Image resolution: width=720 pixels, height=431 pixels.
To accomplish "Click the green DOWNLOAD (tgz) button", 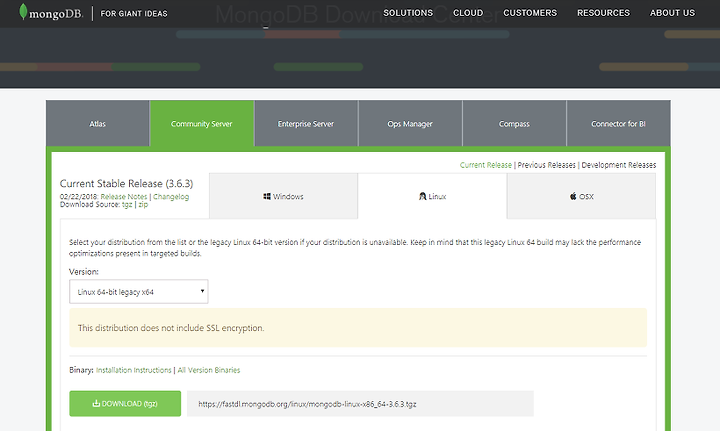I will tap(125, 403).
